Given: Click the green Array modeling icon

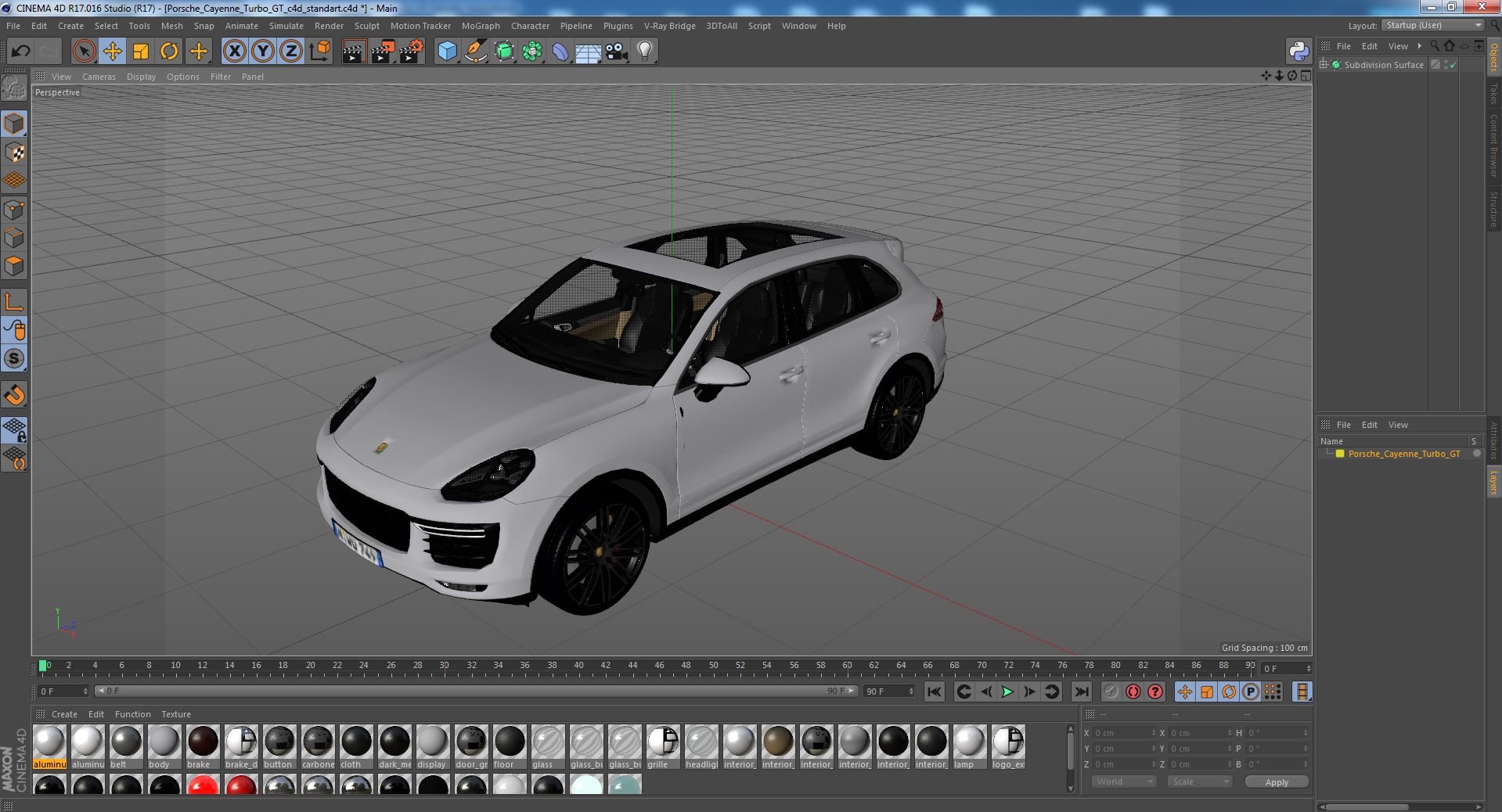Looking at the screenshot, I should coord(532,52).
